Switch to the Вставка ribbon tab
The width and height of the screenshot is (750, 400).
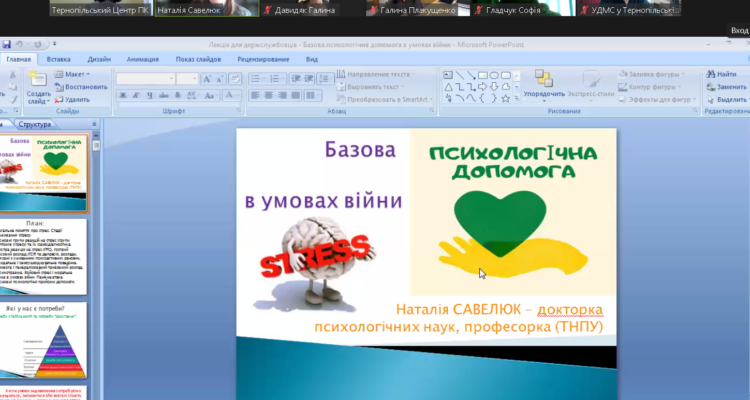[x=59, y=60]
